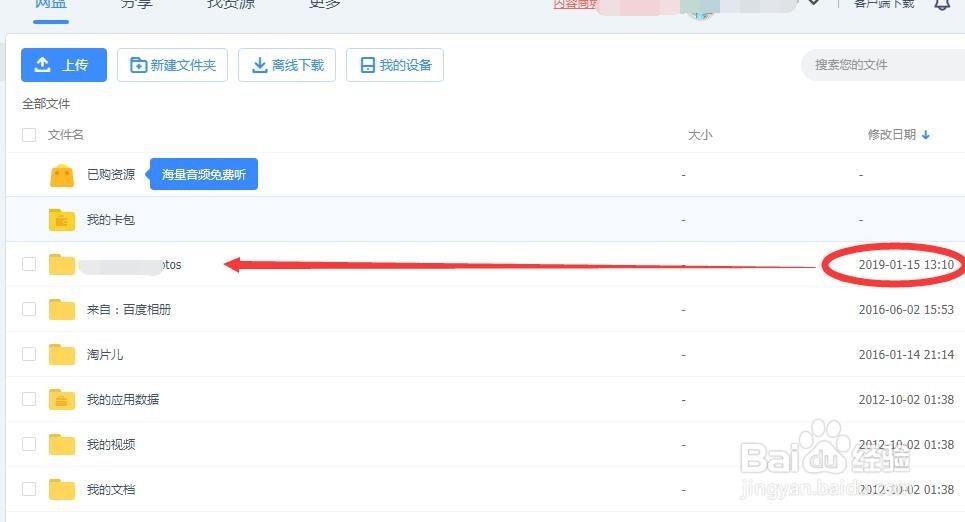Open the 我的文档 folder icon
This screenshot has height=522, width=965.
tap(62, 489)
